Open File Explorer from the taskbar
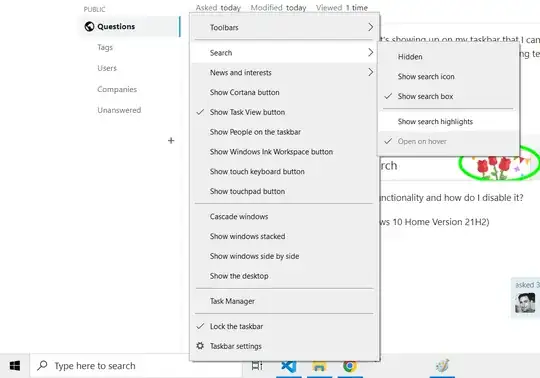Viewport: 540px width, 378px height. [x=319, y=367]
